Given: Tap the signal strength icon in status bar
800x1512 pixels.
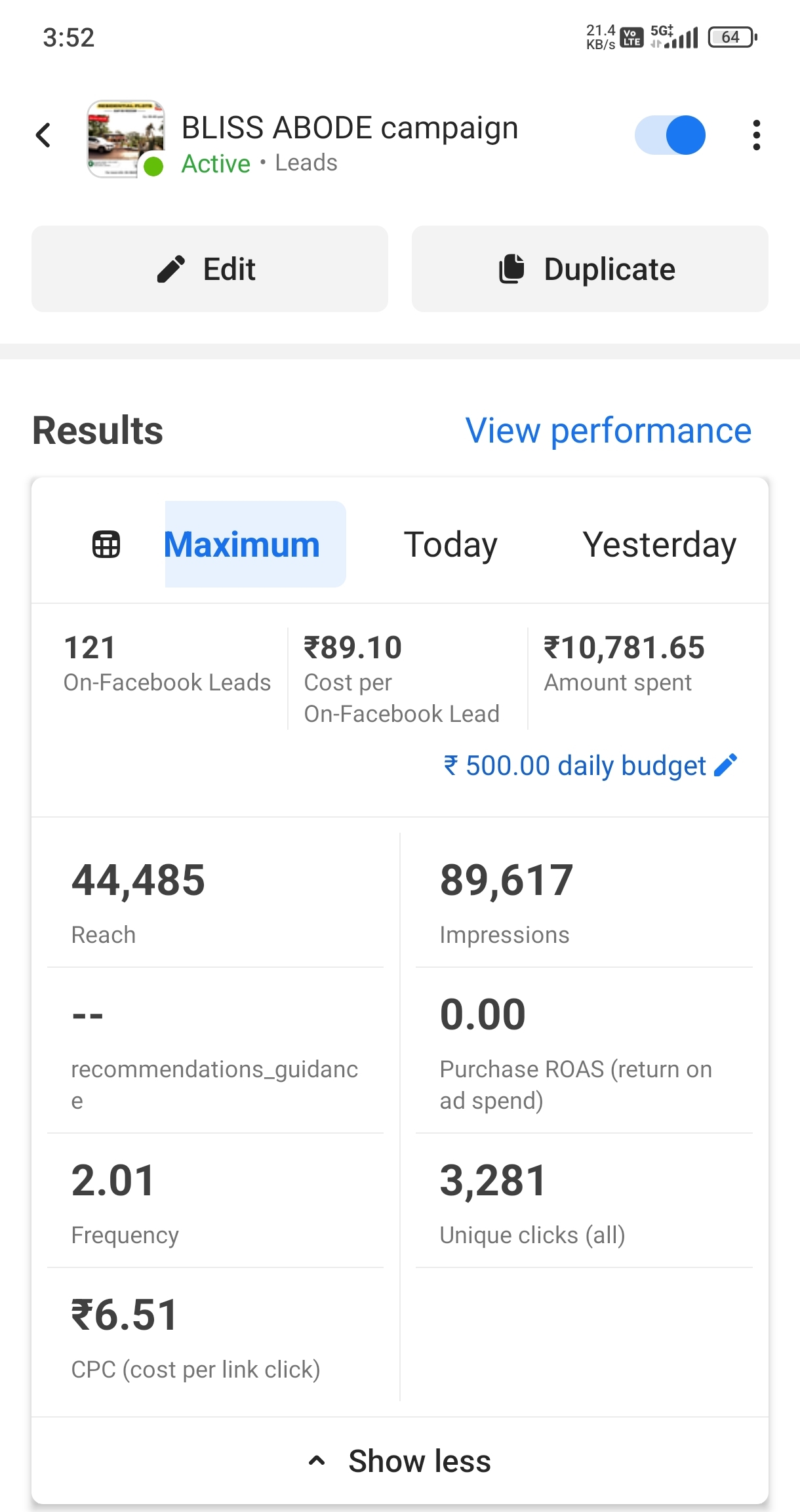Looking at the screenshot, I should click(682, 38).
